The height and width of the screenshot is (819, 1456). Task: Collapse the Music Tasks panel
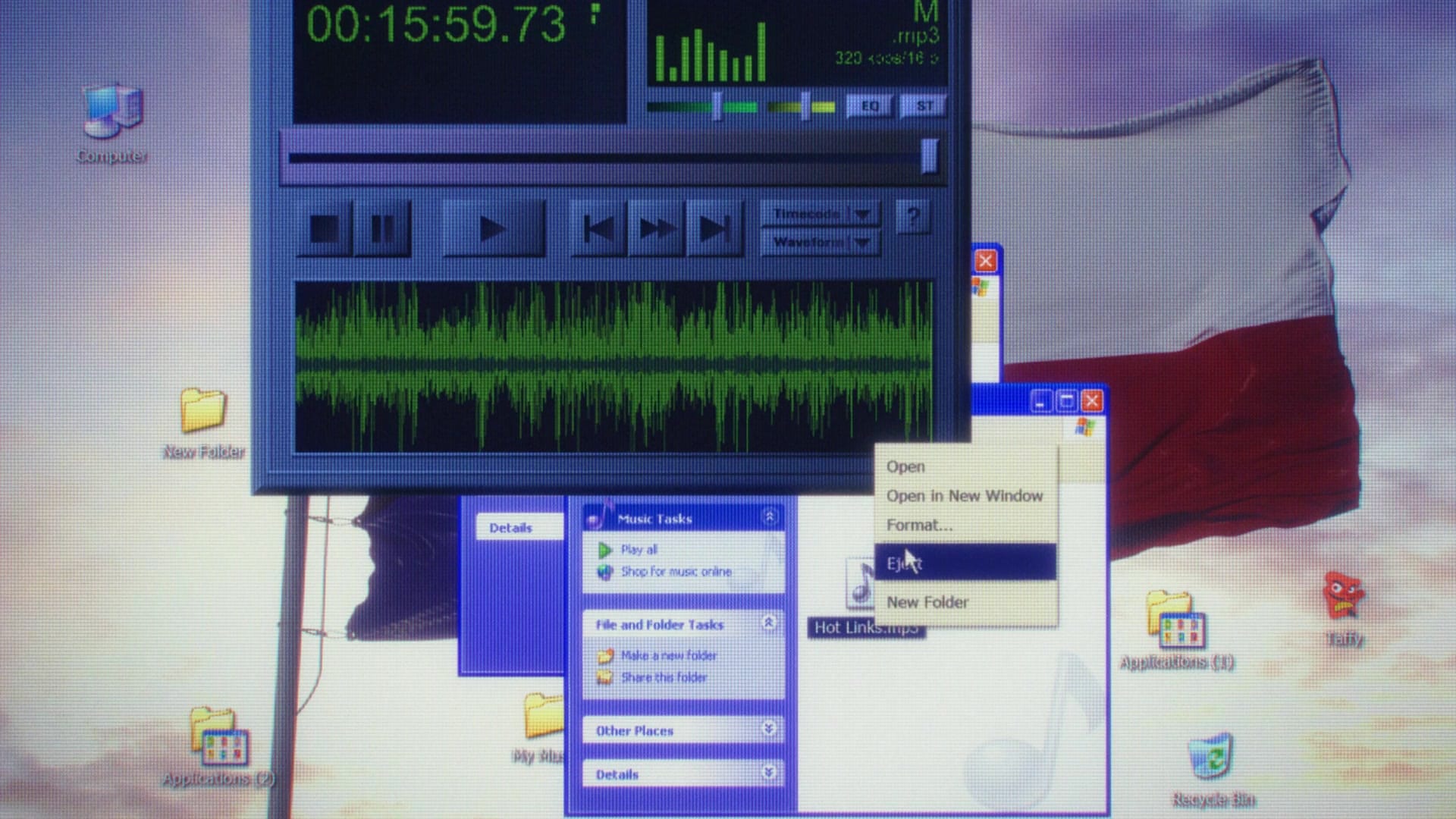pyautogui.click(x=769, y=517)
